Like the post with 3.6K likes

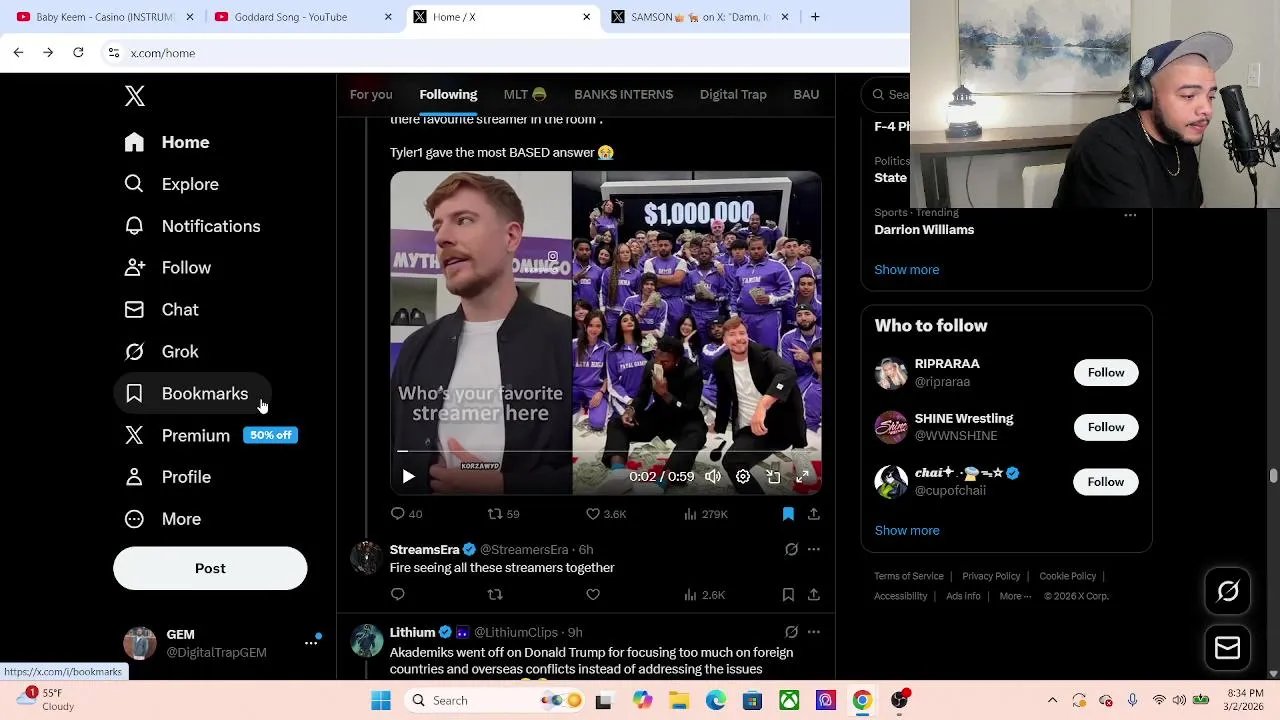coord(606,514)
